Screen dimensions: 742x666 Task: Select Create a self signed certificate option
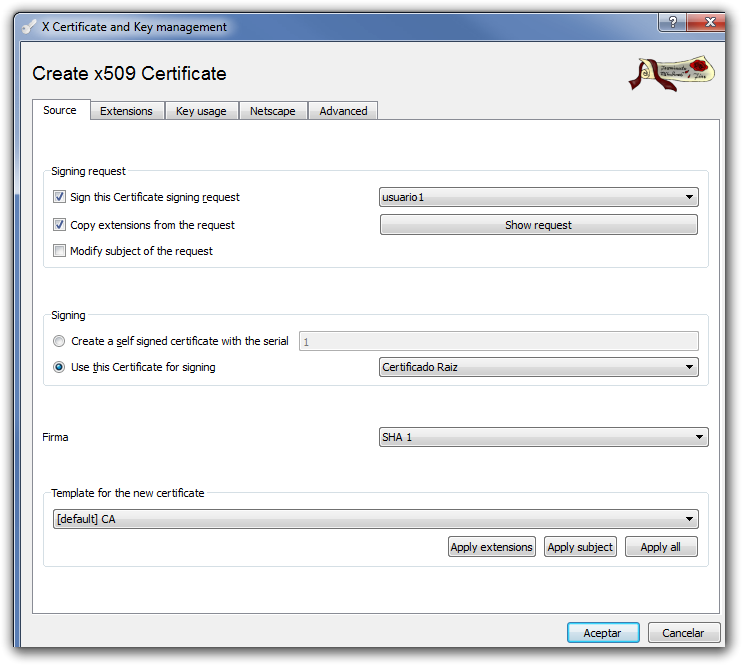tap(60, 341)
